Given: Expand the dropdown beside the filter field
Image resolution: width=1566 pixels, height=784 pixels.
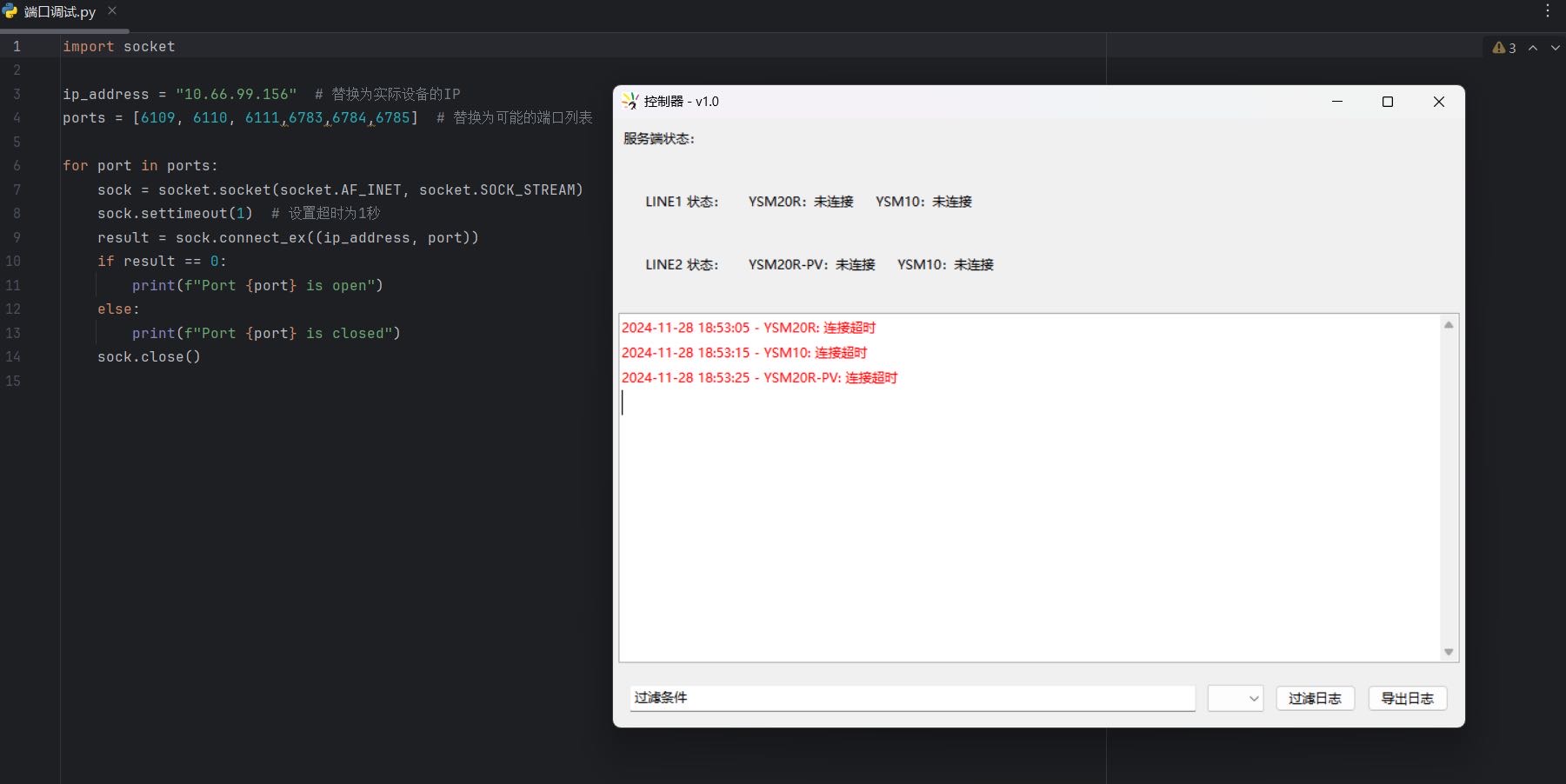Looking at the screenshot, I should point(1236,698).
